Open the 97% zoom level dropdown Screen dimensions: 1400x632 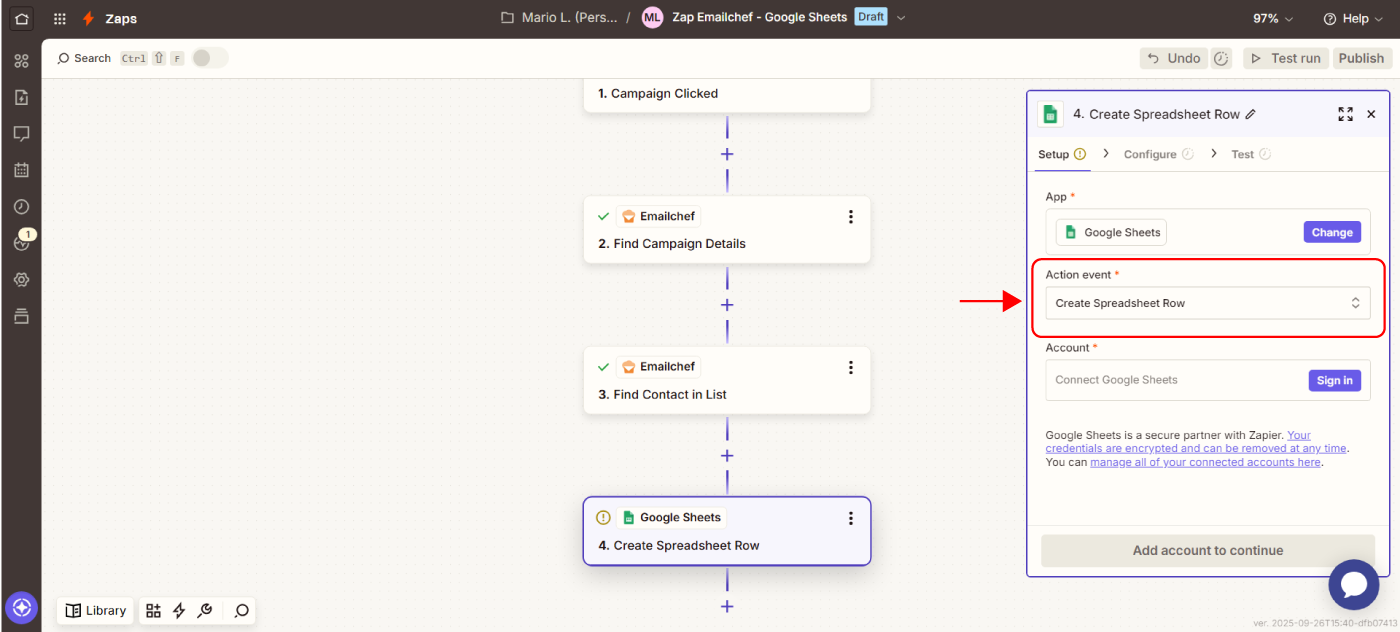(1273, 18)
